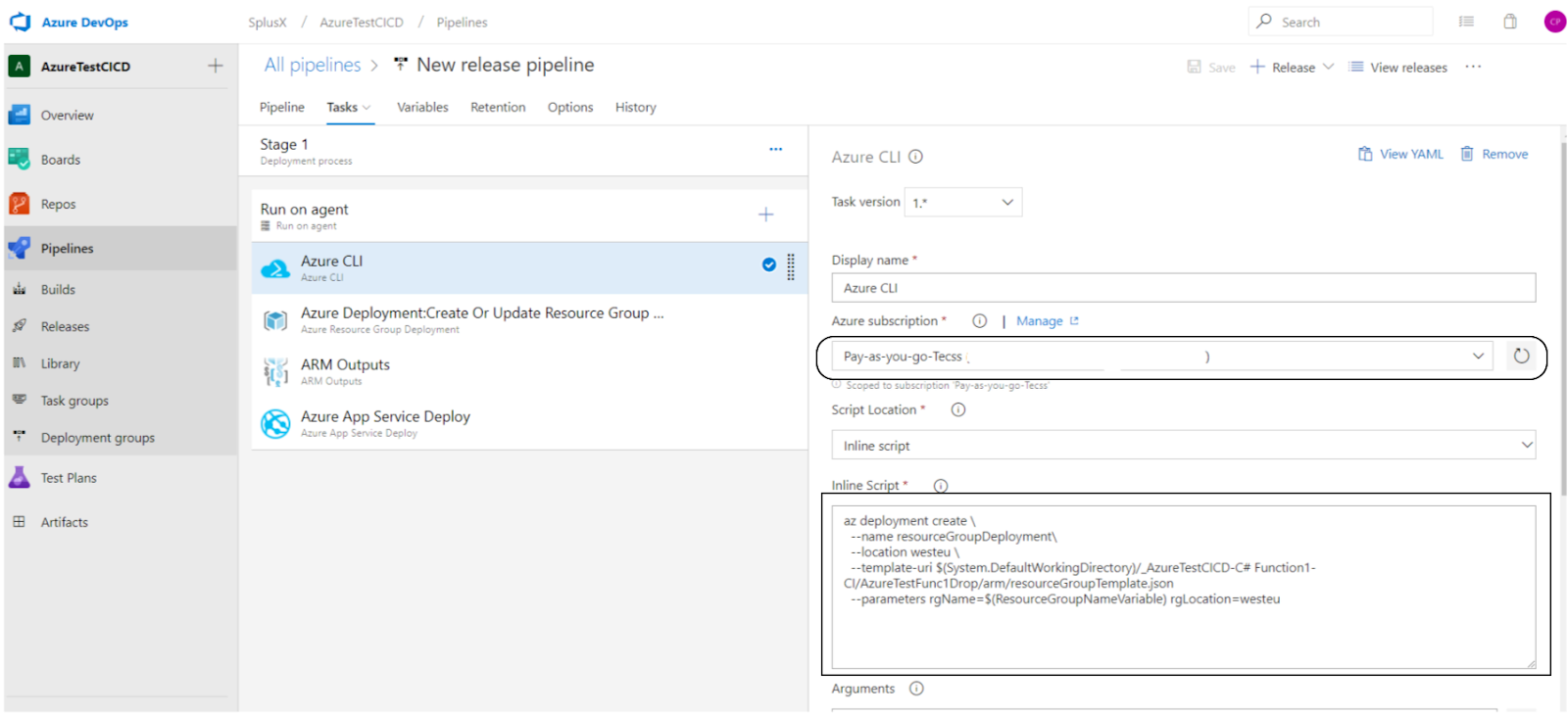The width and height of the screenshot is (1568, 716).
Task: Click the ARM Outputs task icon
Action: tap(275, 372)
